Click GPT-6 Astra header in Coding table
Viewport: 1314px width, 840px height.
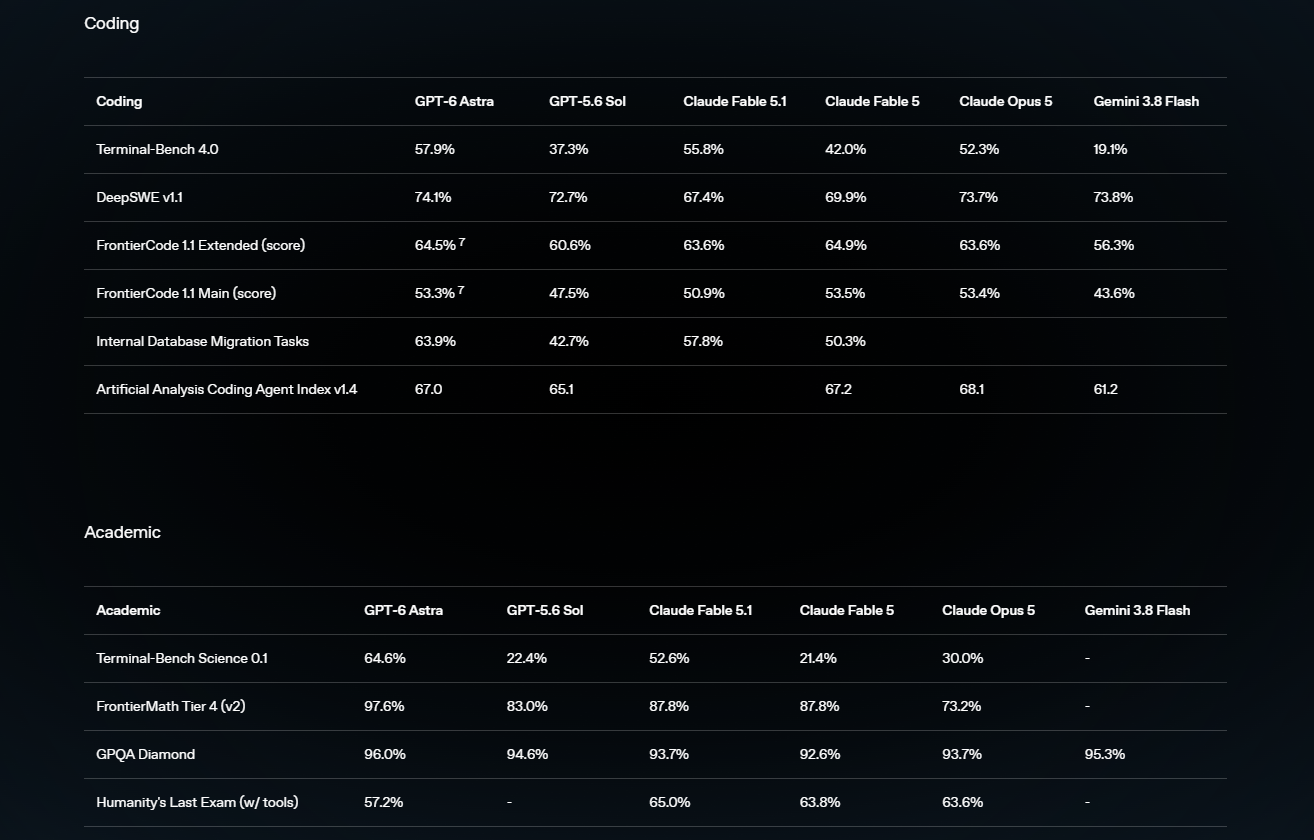[x=454, y=101]
